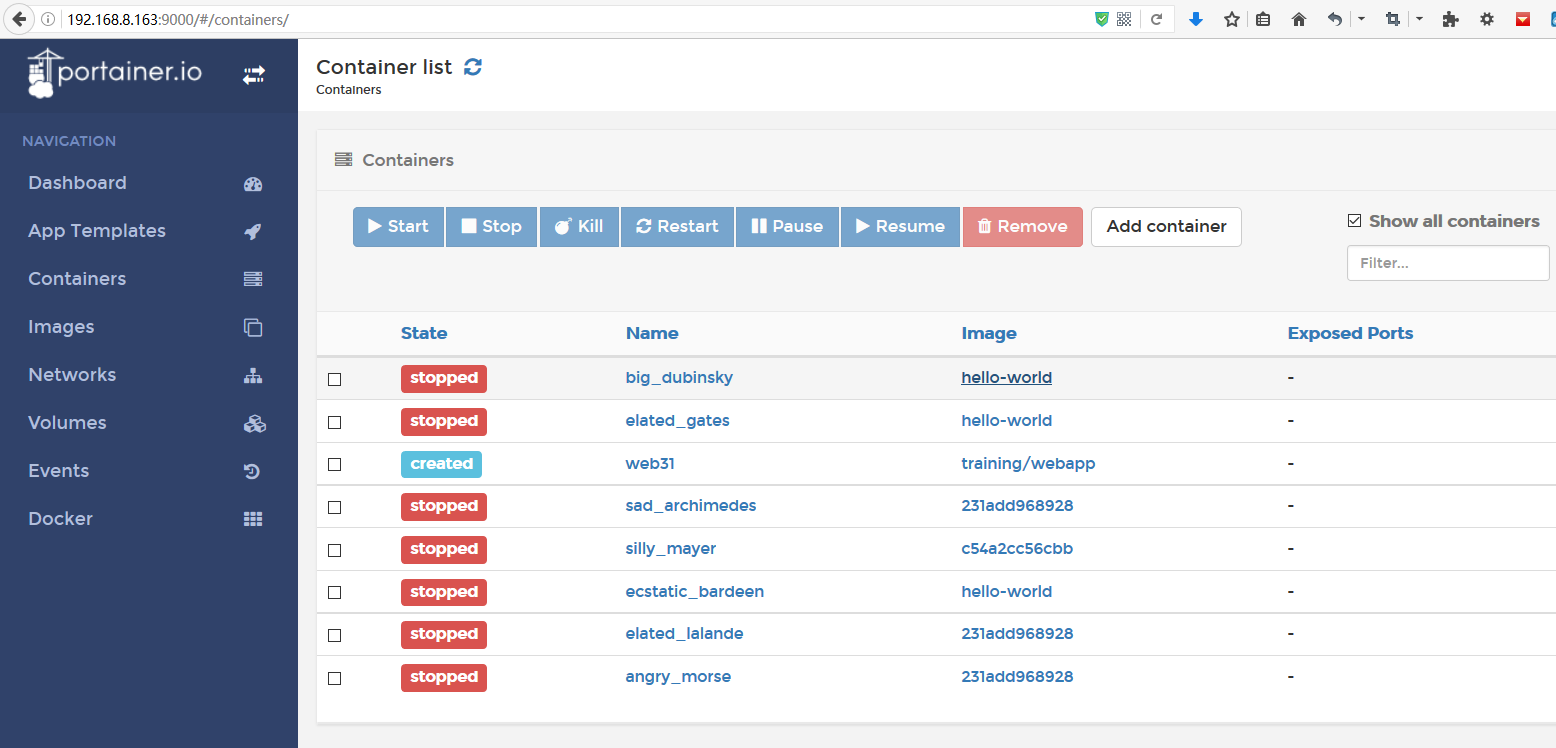Click the QR code icon in address bar

coord(1124,19)
